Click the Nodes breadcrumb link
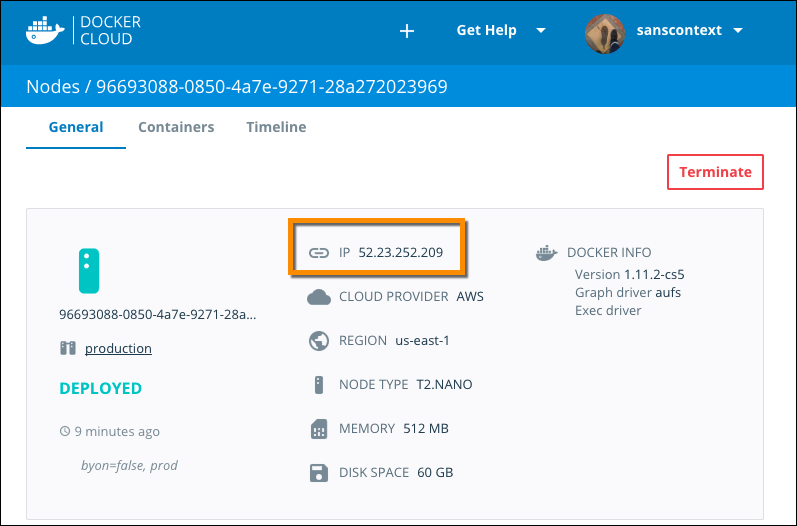This screenshot has height=526, width=797. point(52,87)
